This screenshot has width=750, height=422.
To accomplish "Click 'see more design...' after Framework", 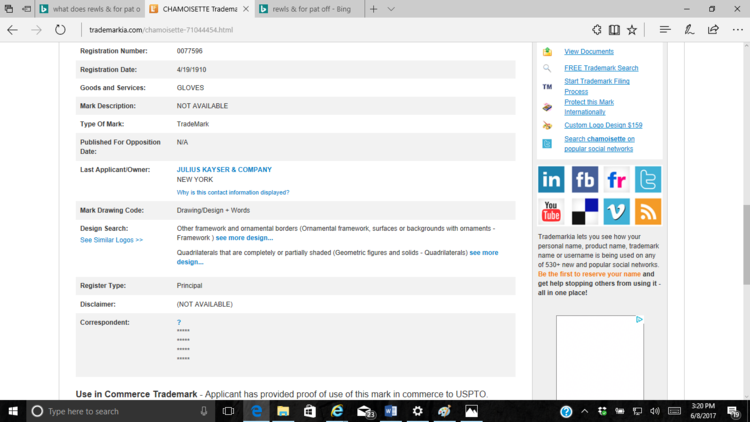I will tap(244, 238).
